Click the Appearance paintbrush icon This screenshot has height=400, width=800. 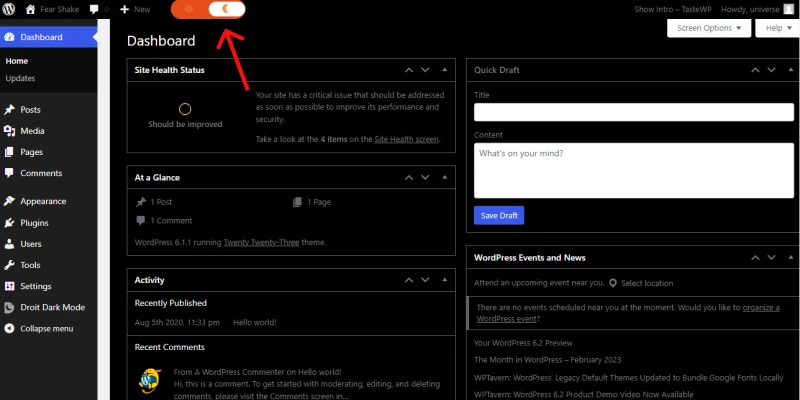tap(9, 201)
